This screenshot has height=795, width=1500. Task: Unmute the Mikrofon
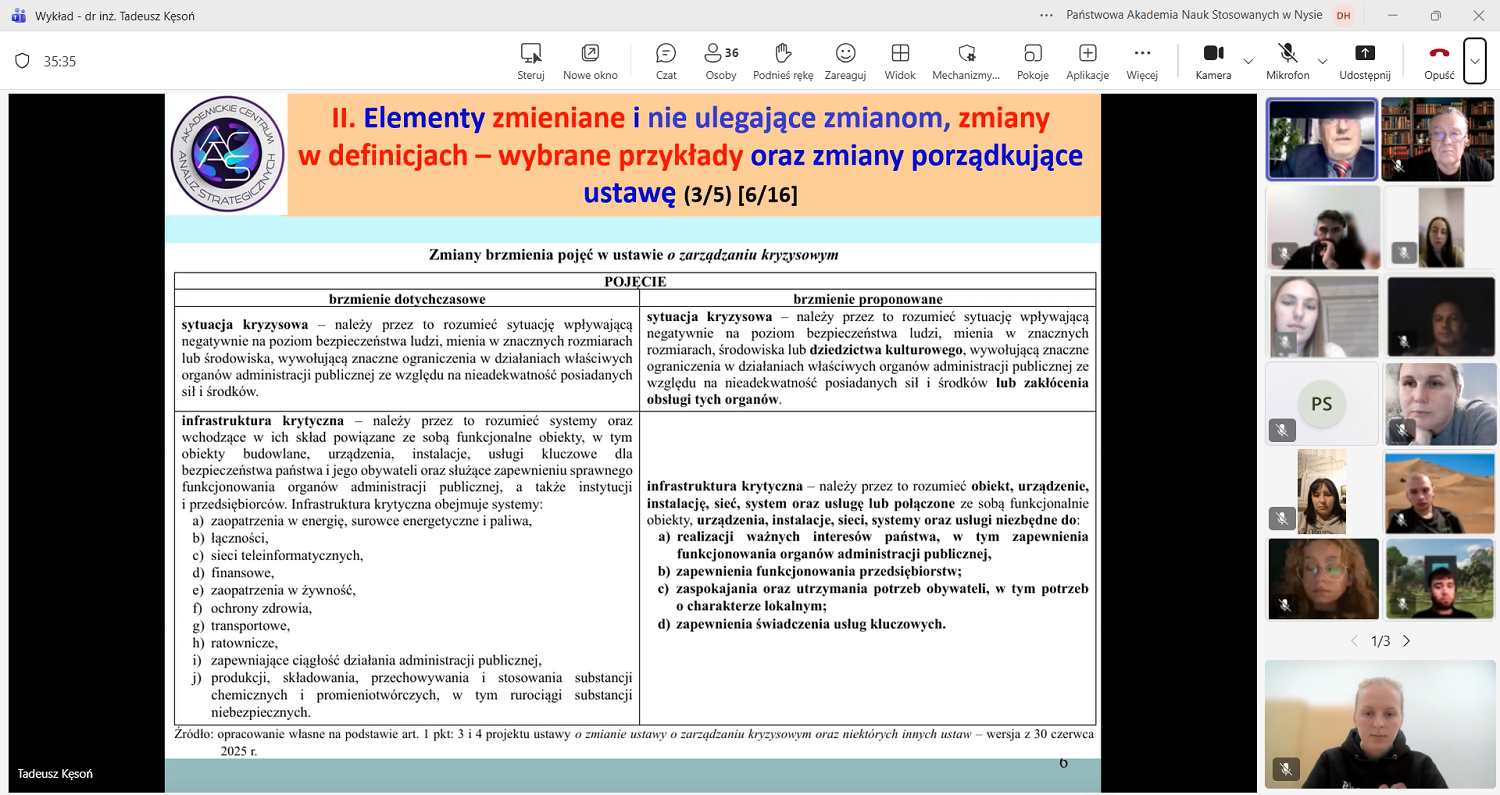tap(1287, 61)
